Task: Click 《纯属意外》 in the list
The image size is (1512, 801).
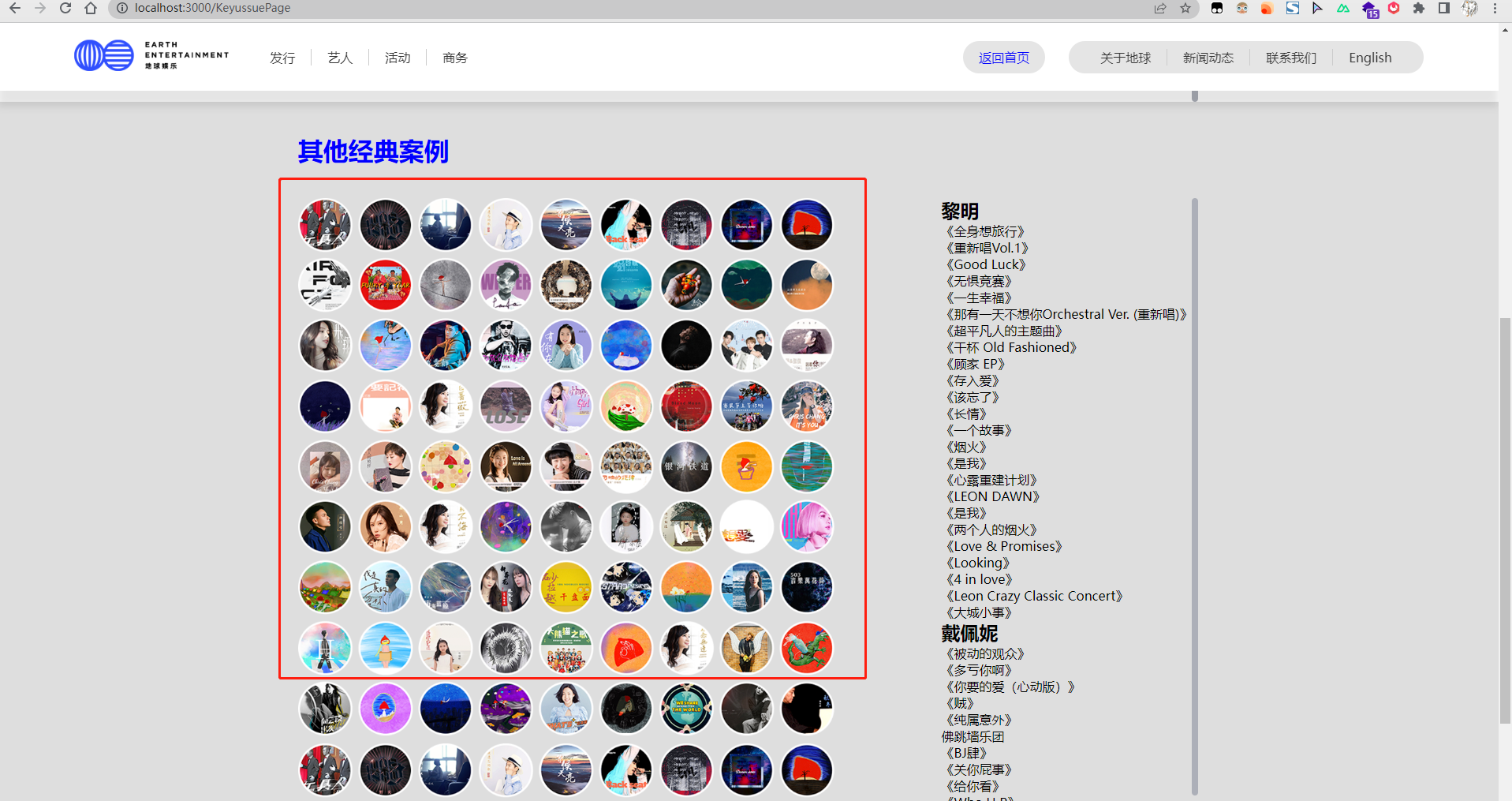Action: pos(979,720)
